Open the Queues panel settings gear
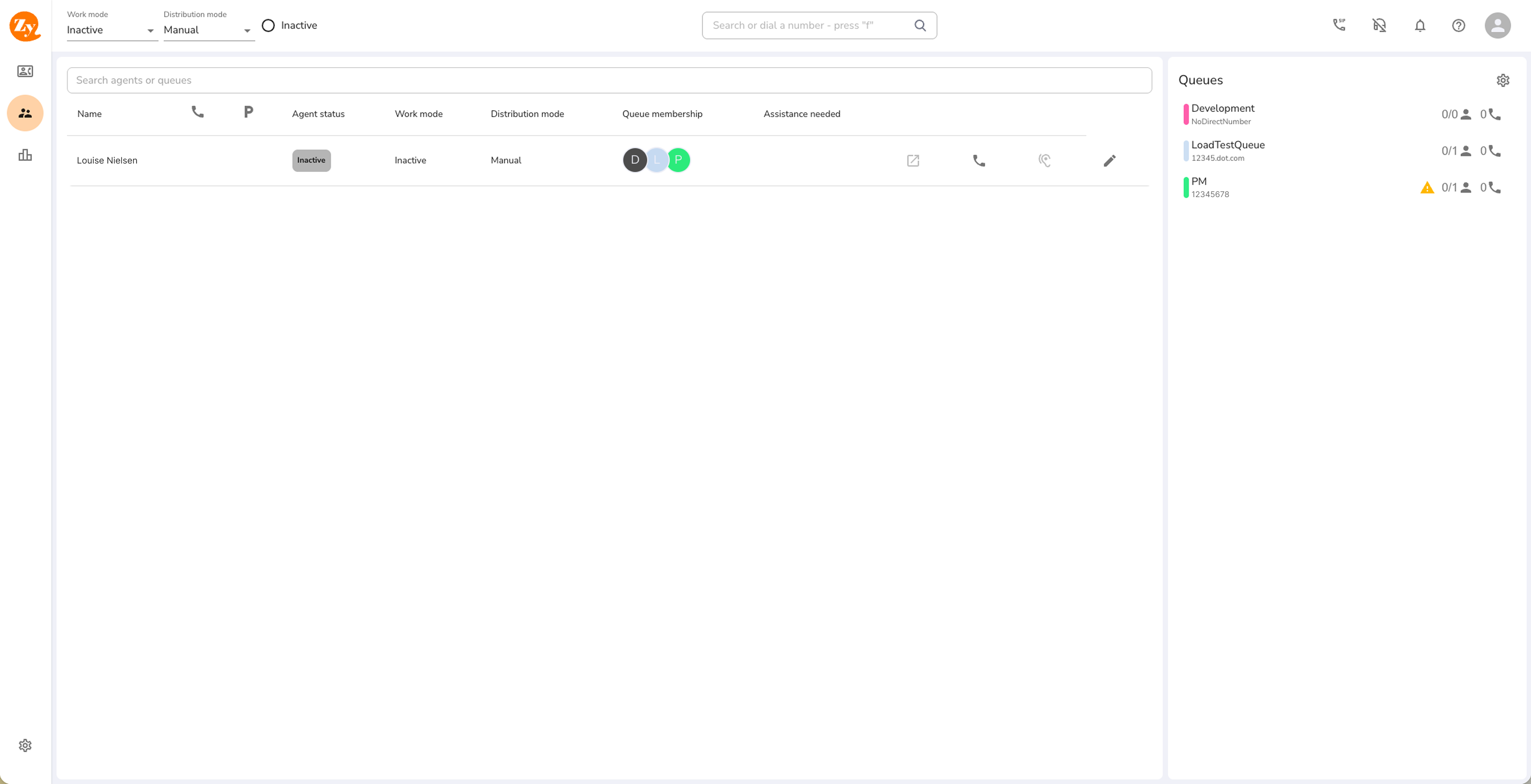The width and height of the screenshot is (1531, 784). click(x=1502, y=80)
